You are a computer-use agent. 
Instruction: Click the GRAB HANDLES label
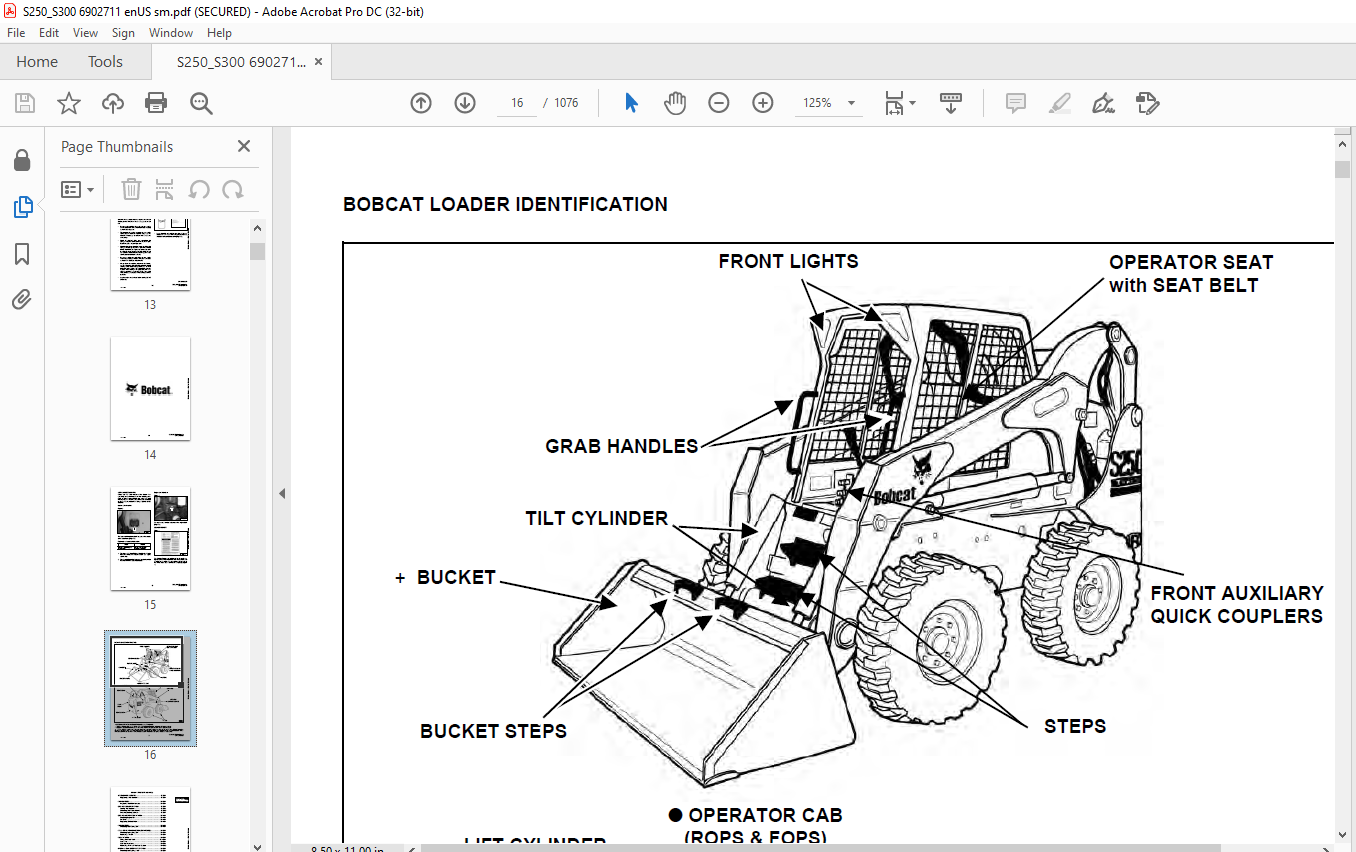pos(622,446)
